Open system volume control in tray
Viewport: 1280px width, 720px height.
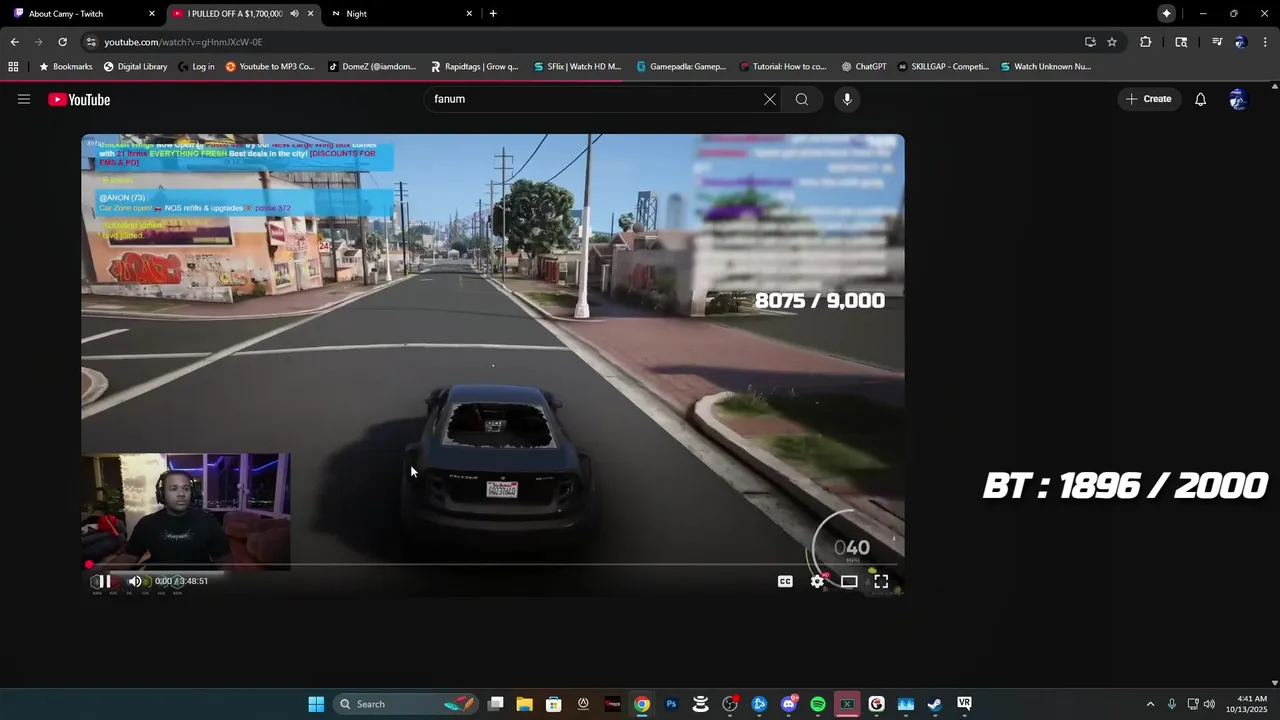click(x=1209, y=704)
